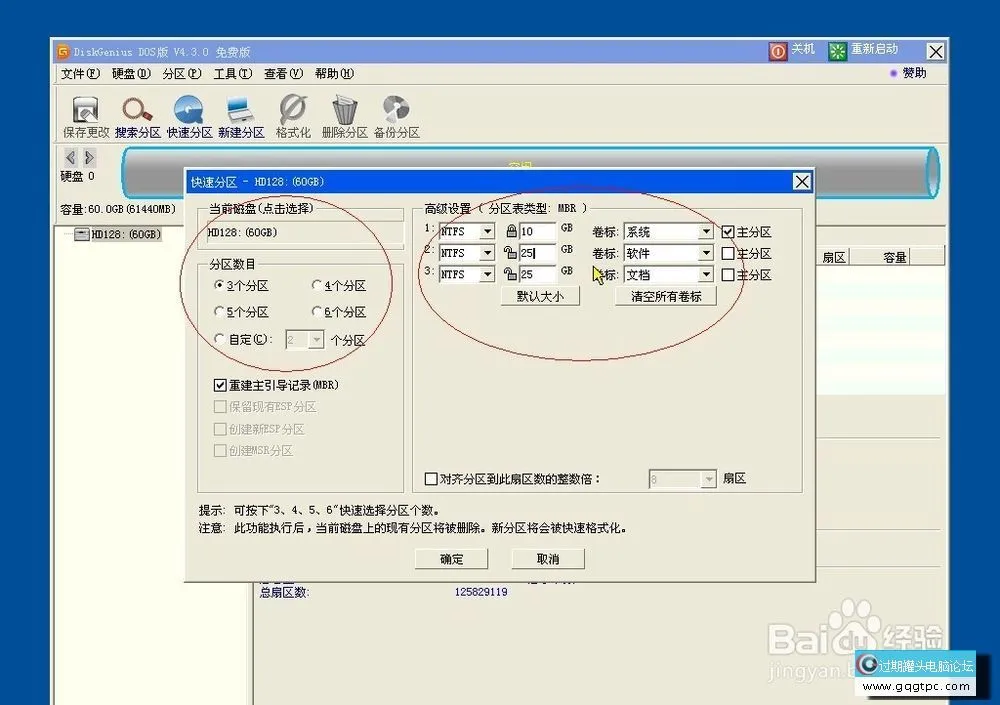Uncheck 重建主引导记录(MBR) checkbox
Screen dimensions: 1000x705
(x=221, y=384)
